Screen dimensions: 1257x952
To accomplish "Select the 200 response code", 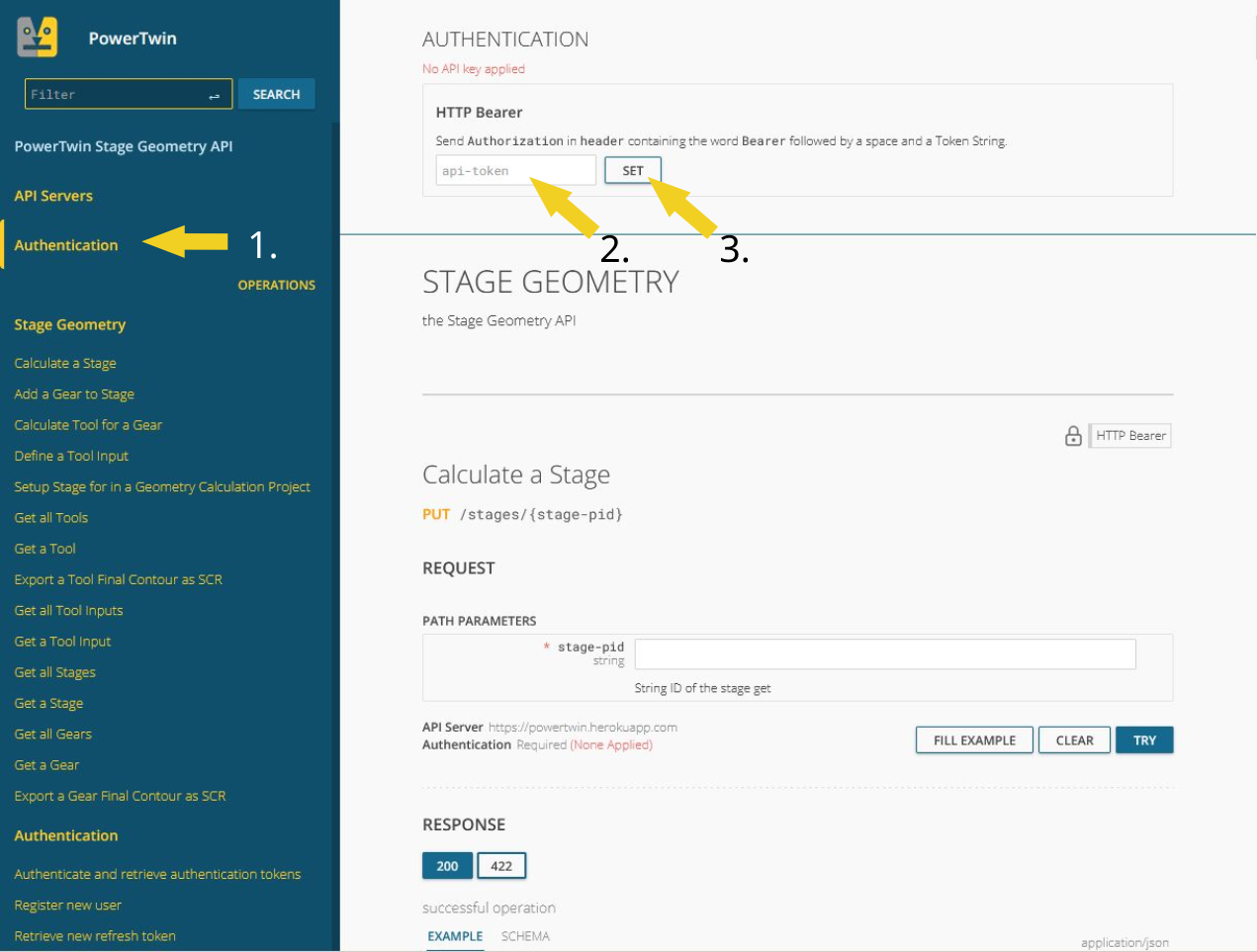I will 447,866.
